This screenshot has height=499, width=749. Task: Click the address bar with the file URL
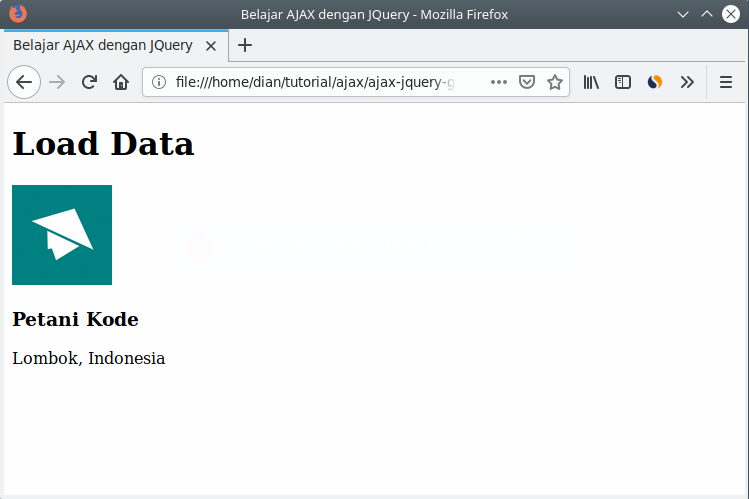[320, 82]
